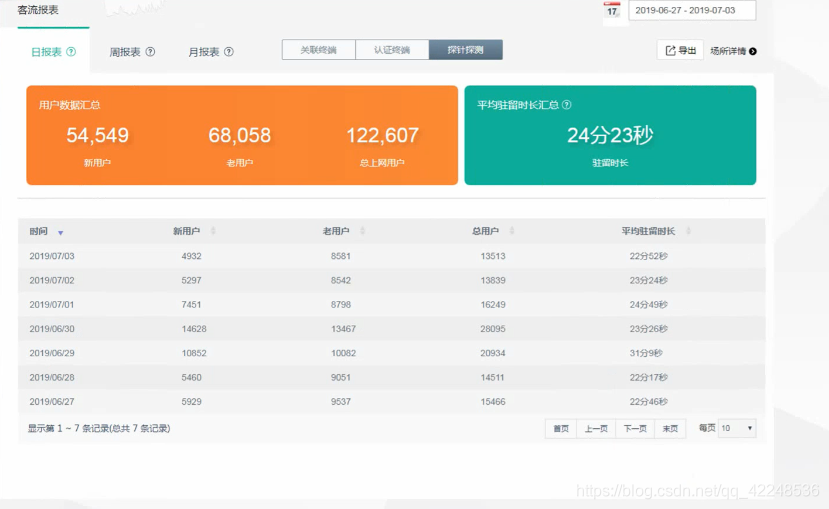Go to 上一页 previous page
Screen dimensions: 829x509
click(x=596, y=429)
